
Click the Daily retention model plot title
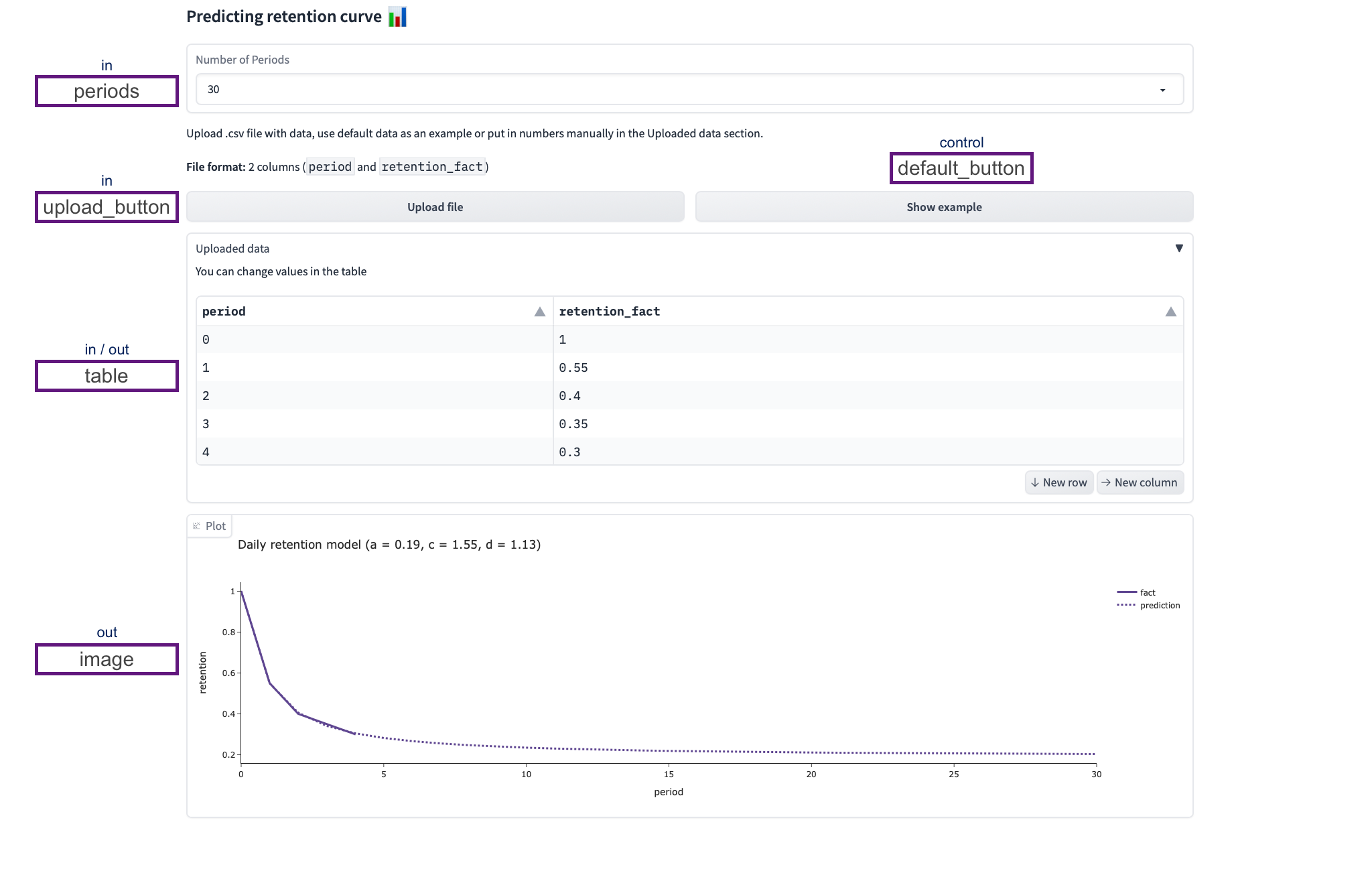pos(389,545)
